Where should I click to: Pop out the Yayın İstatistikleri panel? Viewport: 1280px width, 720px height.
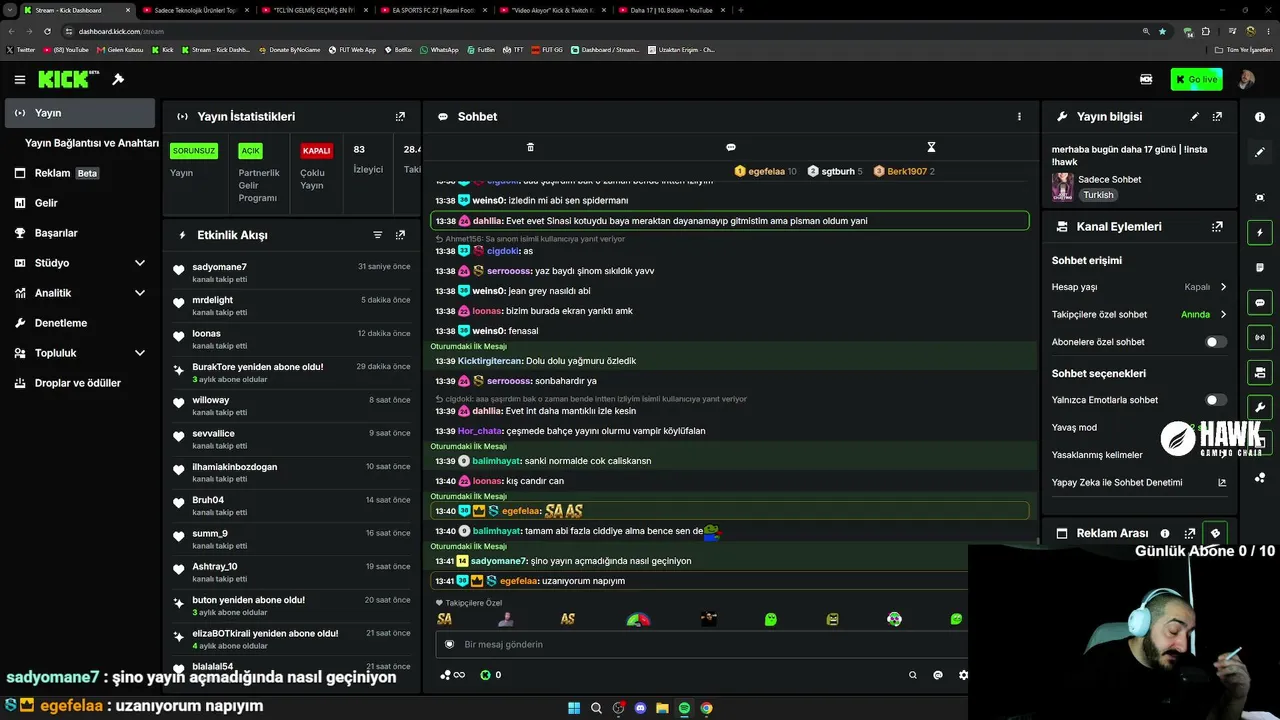400,117
